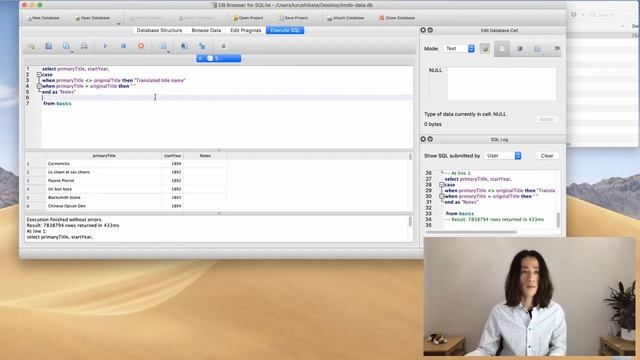Switch to Database Structure tab
Image resolution: width=640 pixels, height=360 pixels.
click(159, 30)
